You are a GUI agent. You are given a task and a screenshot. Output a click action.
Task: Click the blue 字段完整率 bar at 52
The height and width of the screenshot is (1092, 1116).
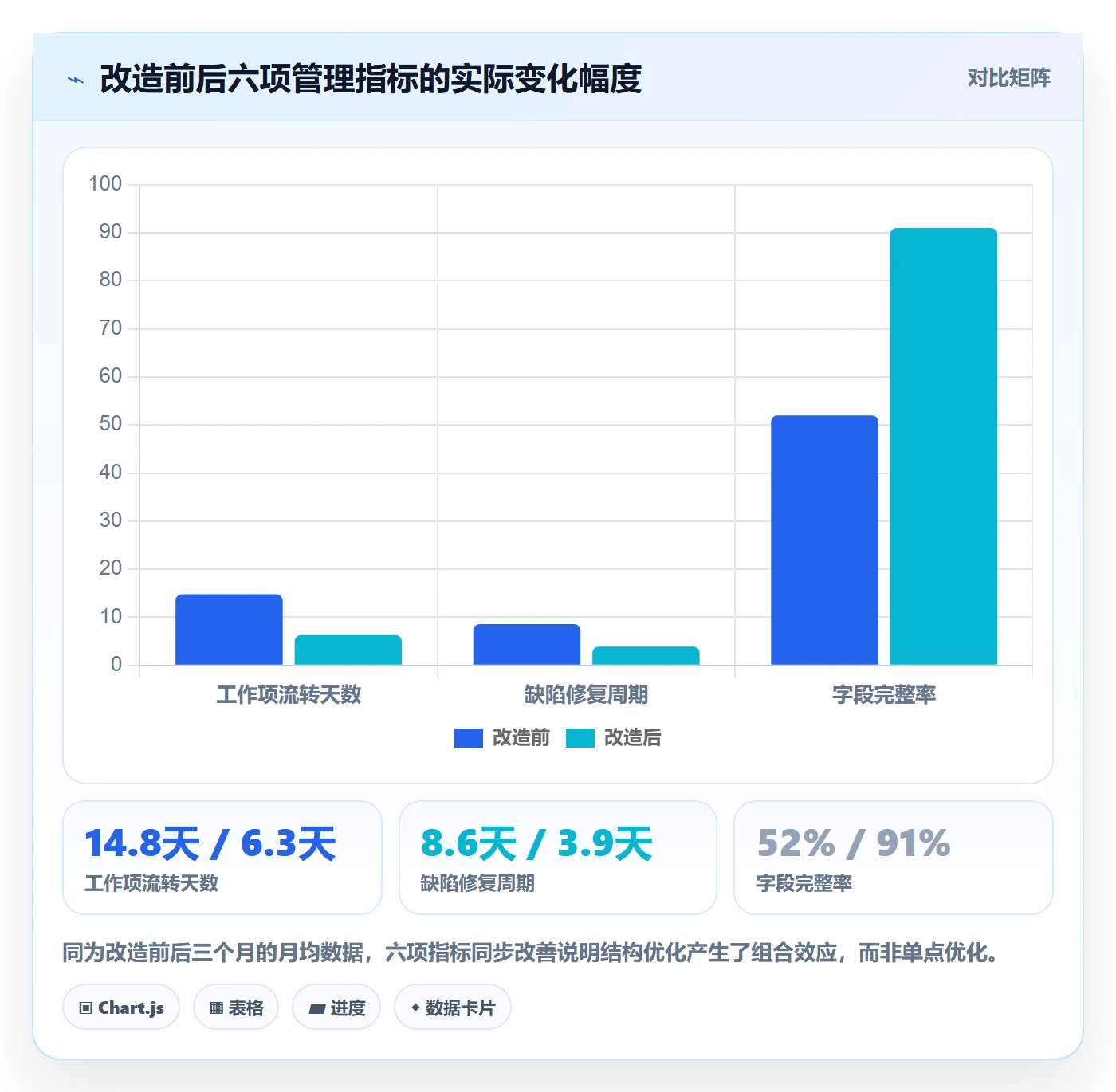pos(824,540)
